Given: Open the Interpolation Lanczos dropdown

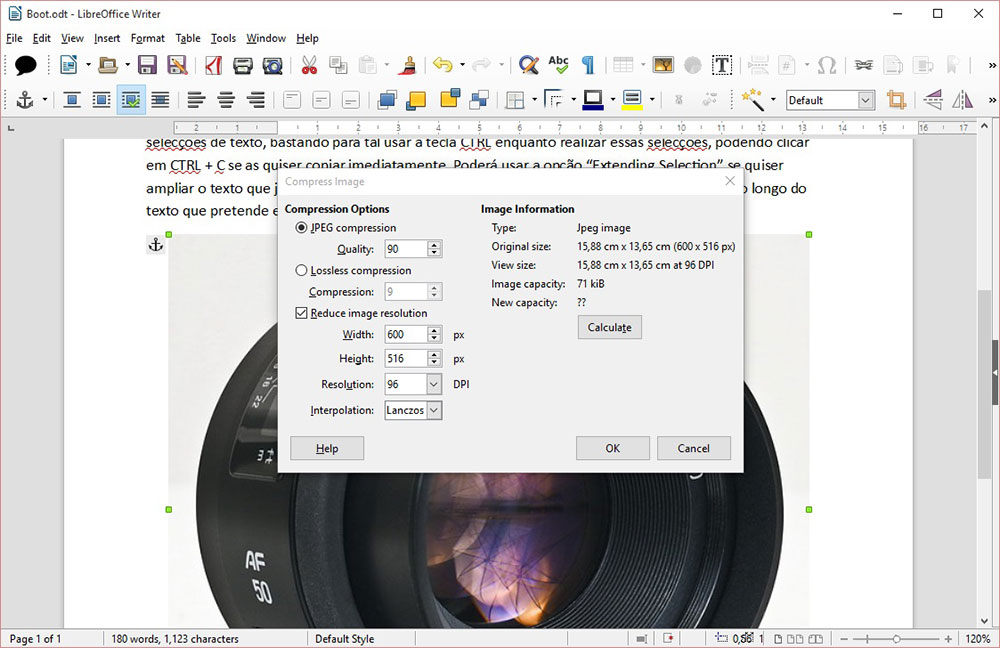Looking at the screenshot, I should 434,410.
